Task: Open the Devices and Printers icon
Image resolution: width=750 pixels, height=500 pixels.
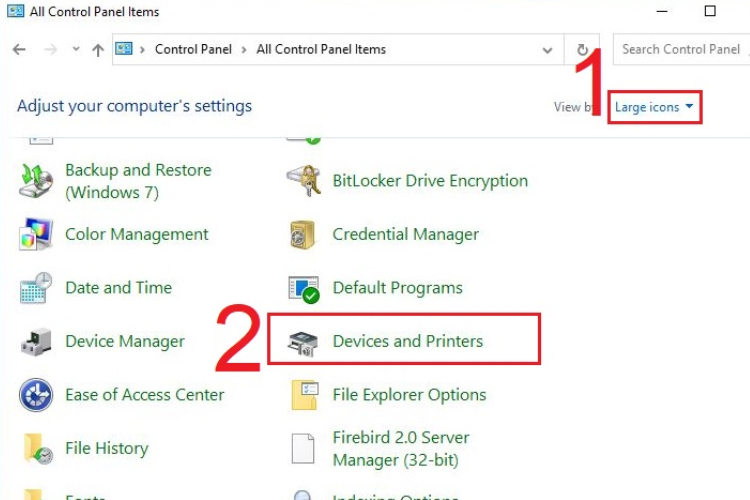Action: coord(303,342)
